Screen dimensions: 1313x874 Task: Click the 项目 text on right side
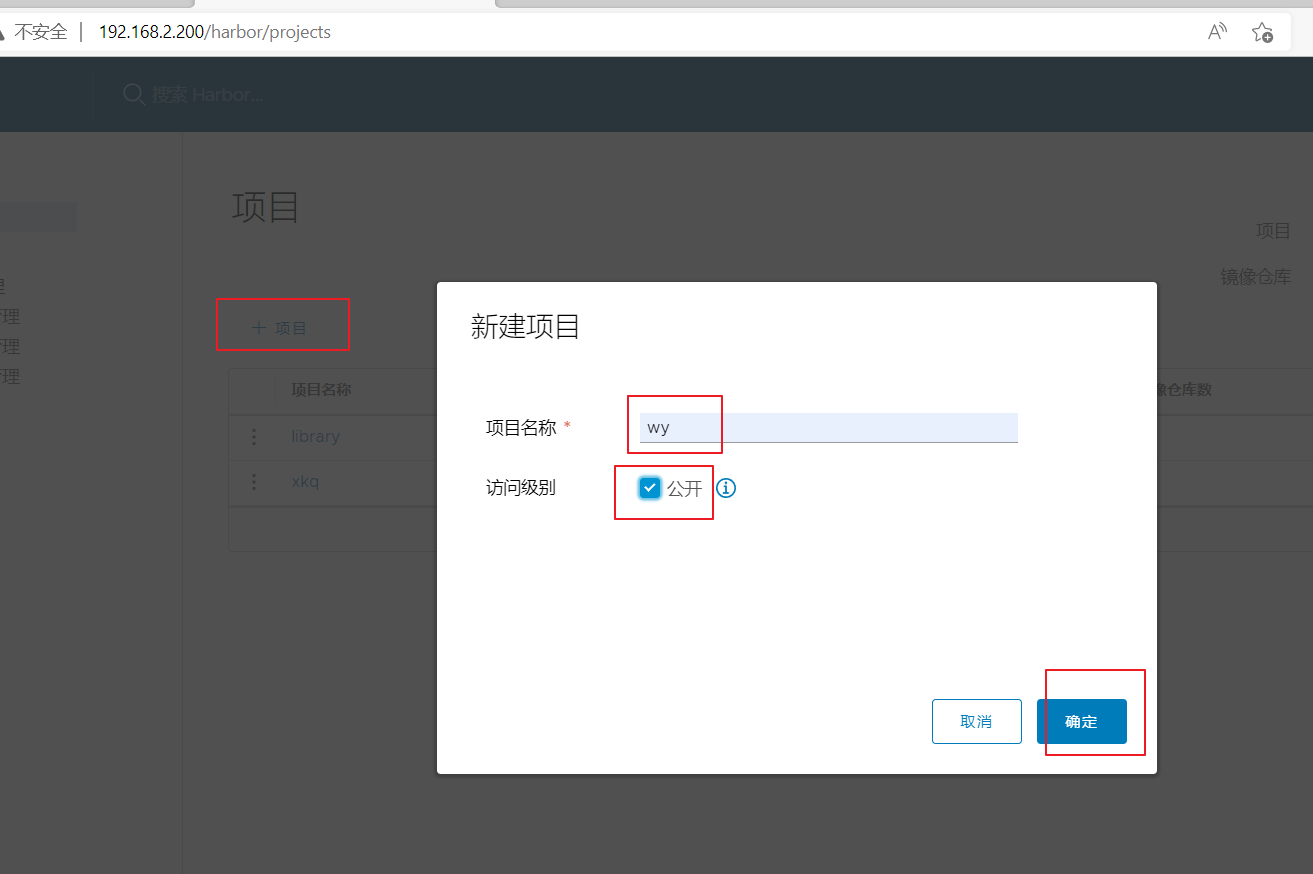pyautogui.click(x=1273, y=231)
